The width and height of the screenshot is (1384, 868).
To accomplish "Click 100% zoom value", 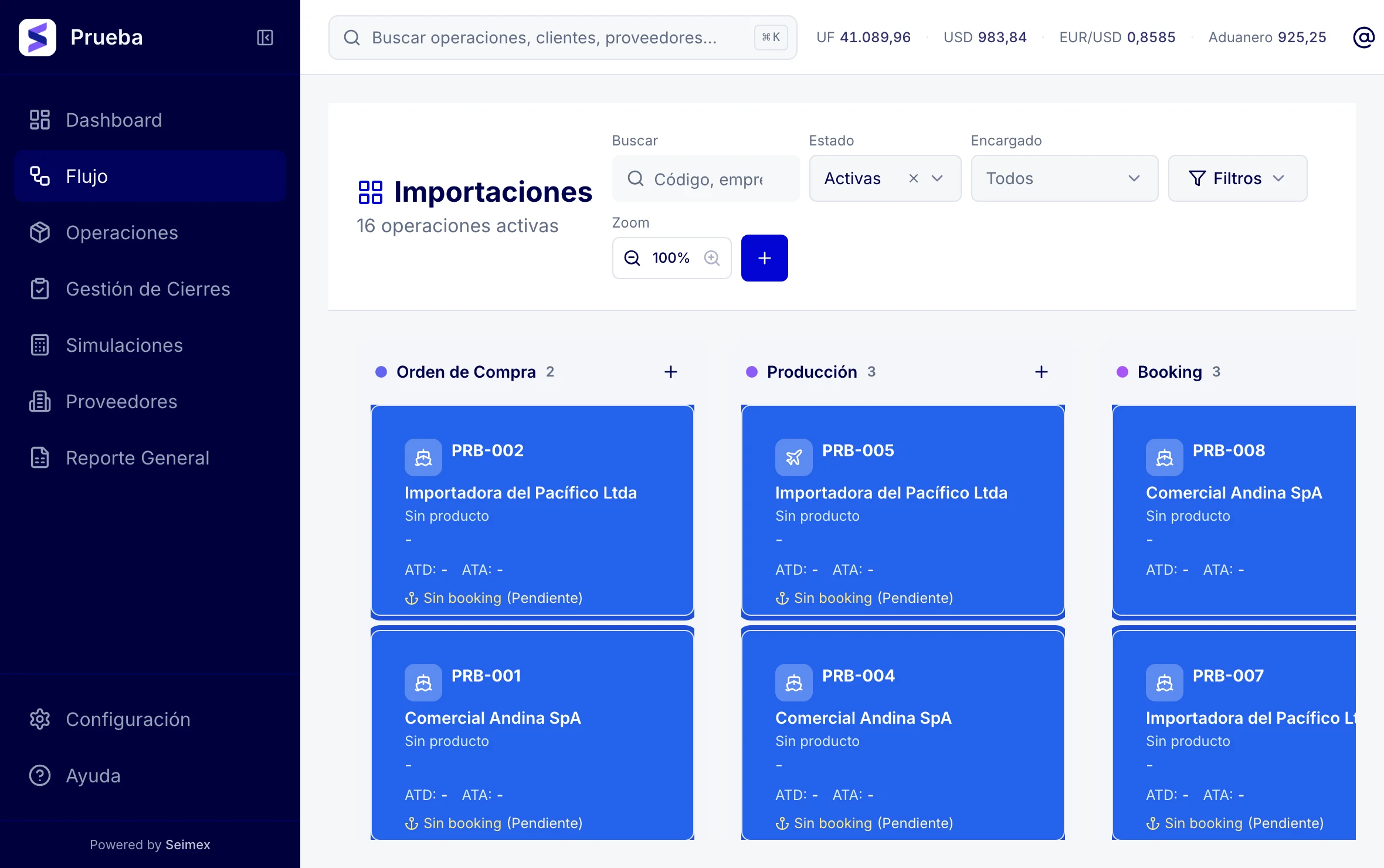I will 671,258.
